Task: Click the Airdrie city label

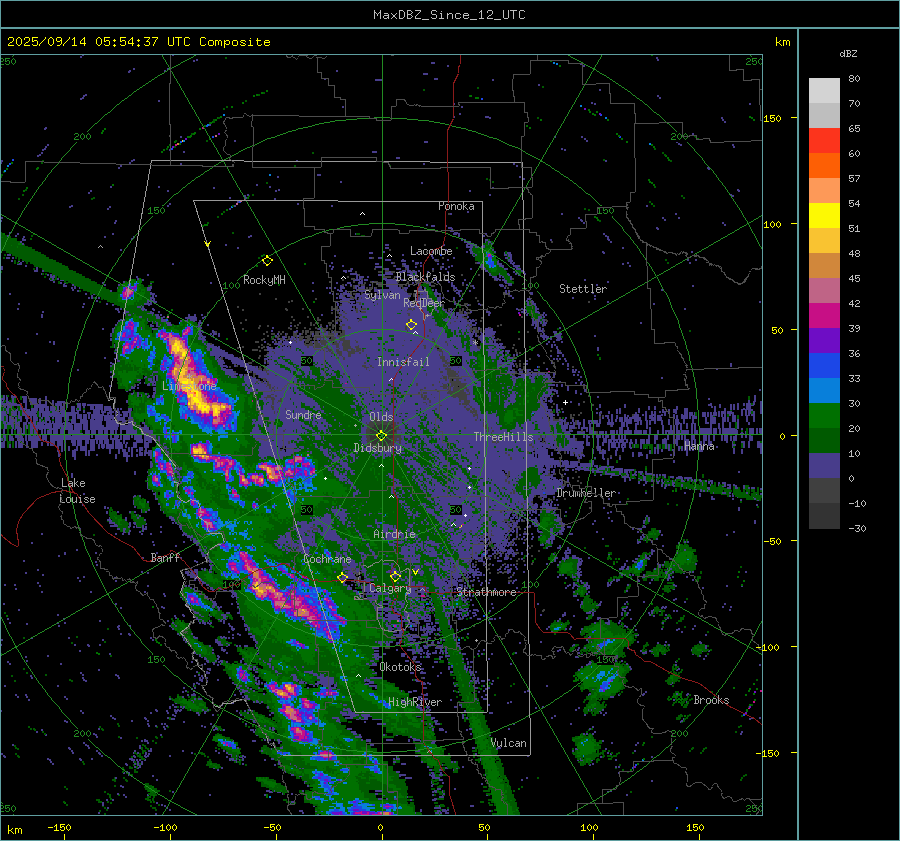Action: [x=394, y=534]
